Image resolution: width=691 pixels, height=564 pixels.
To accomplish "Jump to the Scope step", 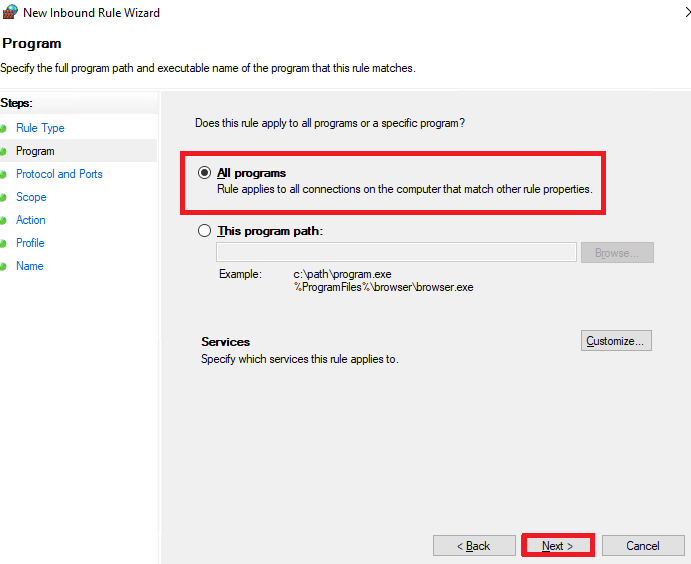I will pyautogui.click(x=31, y=197).
